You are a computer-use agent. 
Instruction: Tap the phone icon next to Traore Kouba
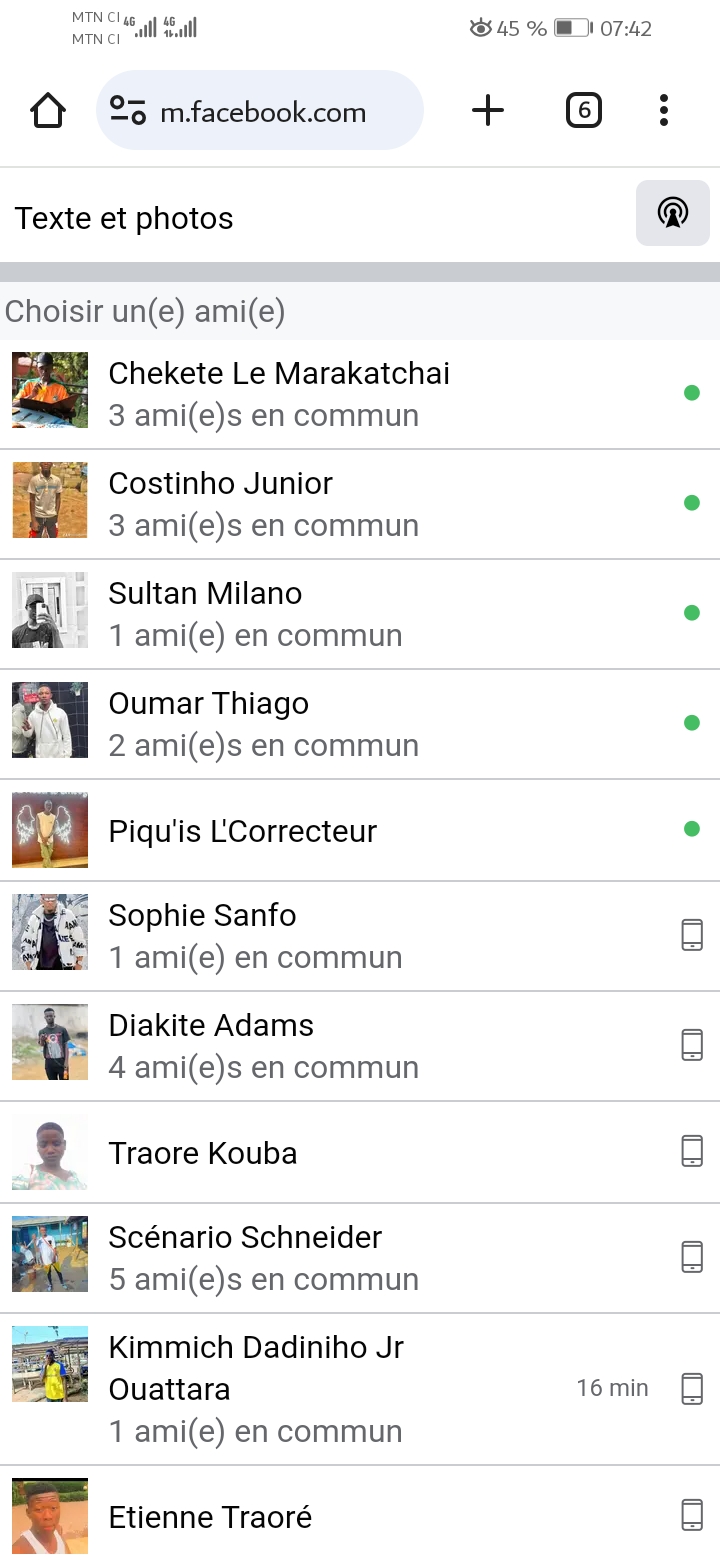[x=692, y=1151]
